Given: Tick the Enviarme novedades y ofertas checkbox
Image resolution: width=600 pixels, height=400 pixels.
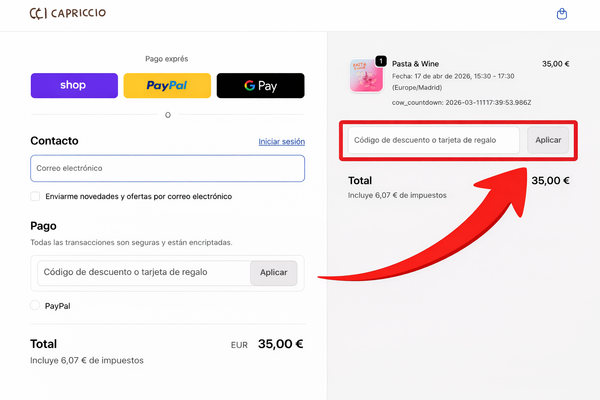Looking at the screenshot, I should tap(35, 196).
